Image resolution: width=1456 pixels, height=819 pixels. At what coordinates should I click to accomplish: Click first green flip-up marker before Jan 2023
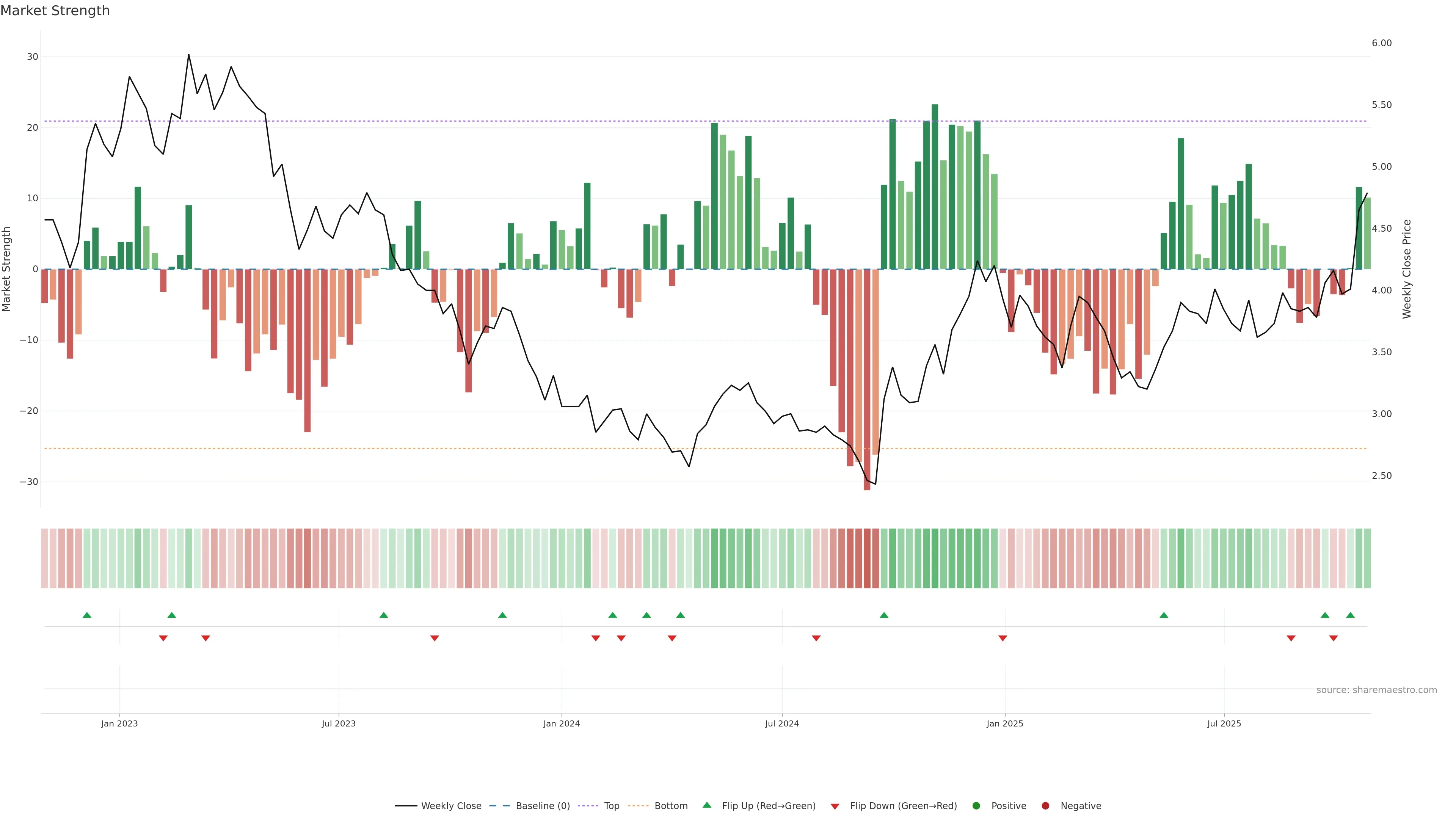[86, 615]
